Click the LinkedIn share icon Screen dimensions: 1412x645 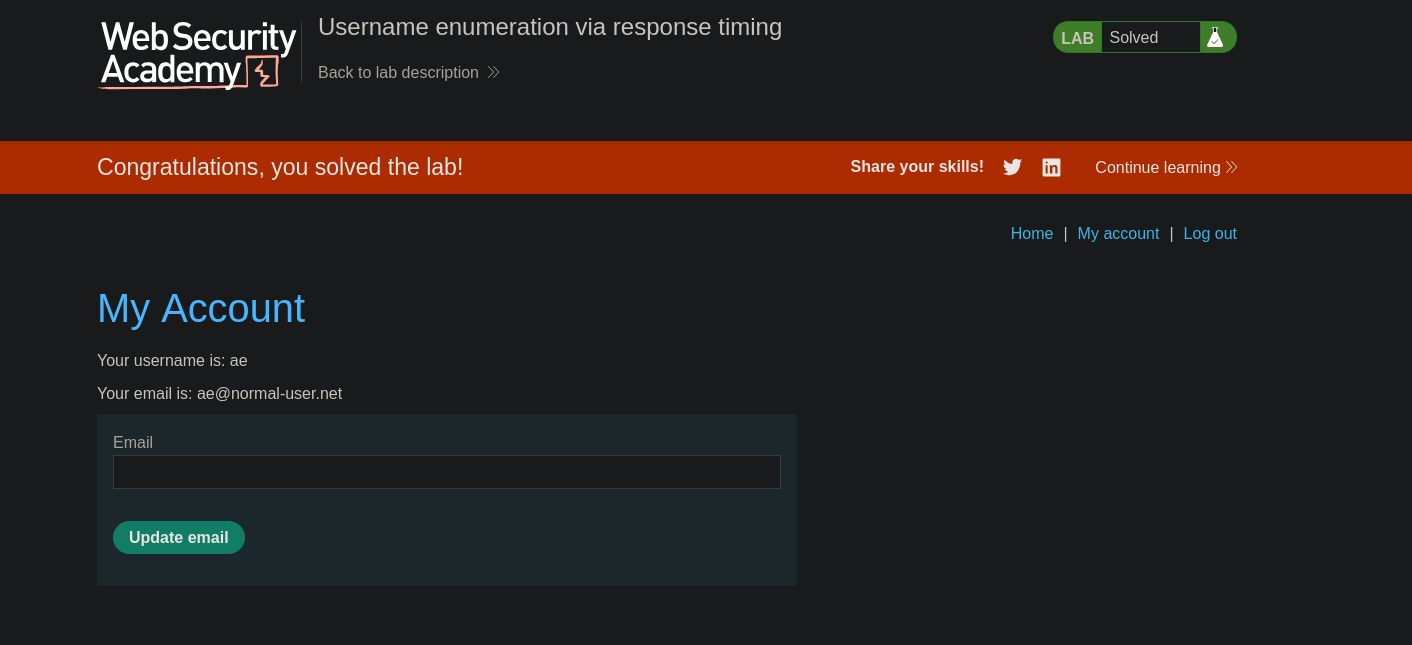point(1051,167)
